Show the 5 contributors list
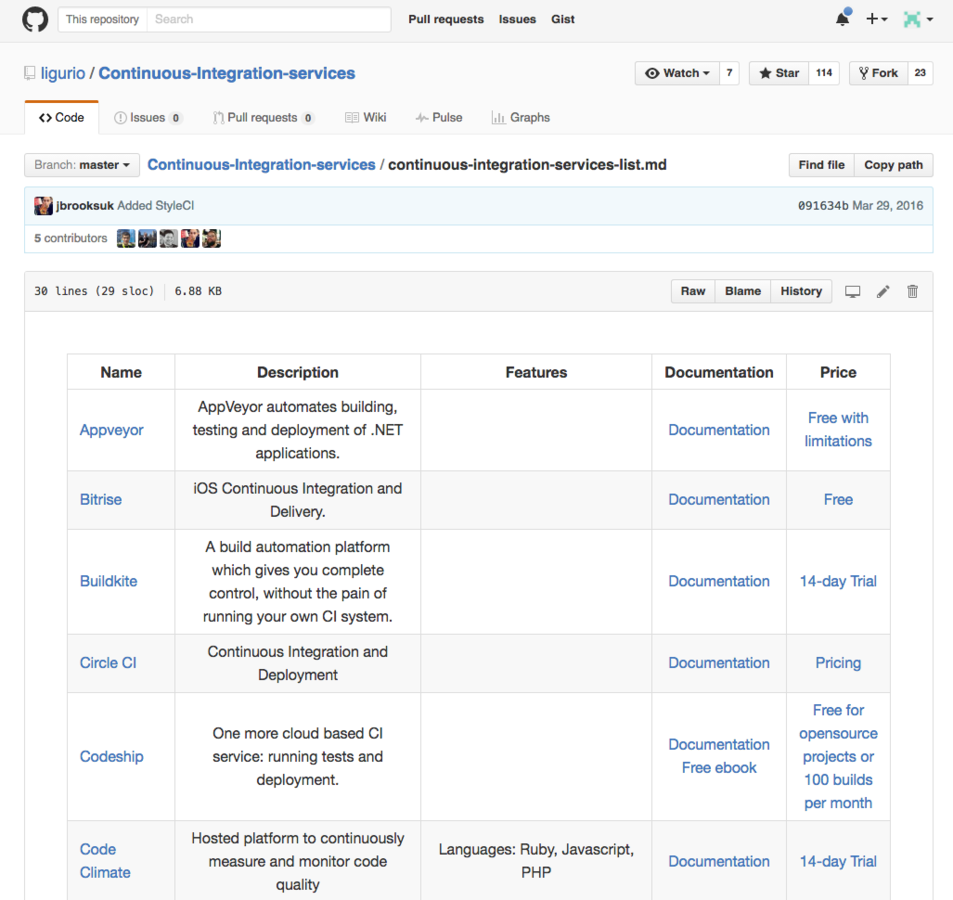Image resolution: width=953 pixels, height=900 pixels. click(71, 238)
